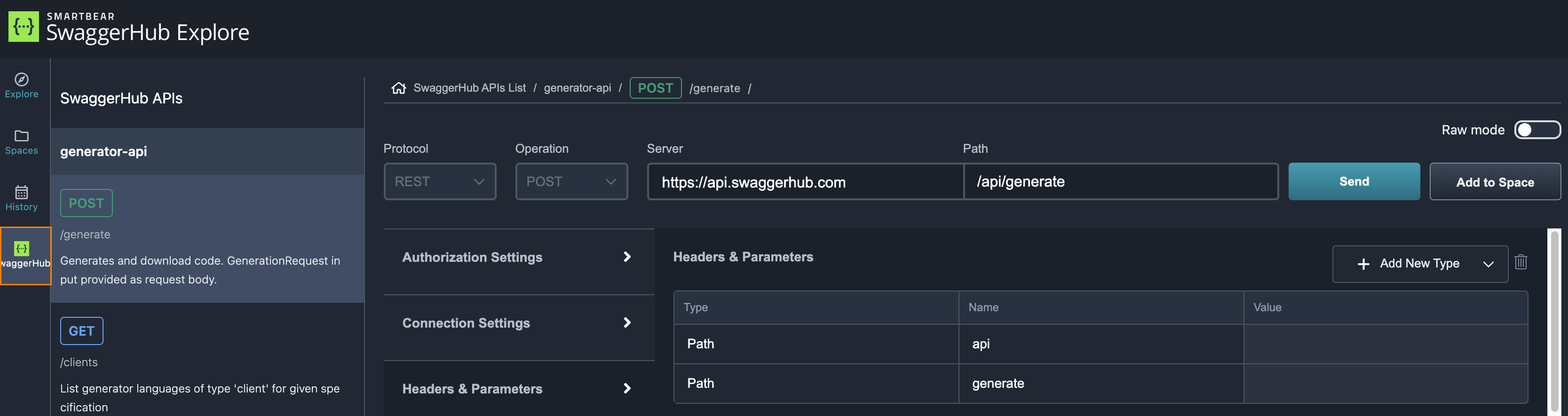This screenshot has width=1568, height=416.
Task: Click the POST badge in breadcrumb
Action: click(x=655, y=88)
